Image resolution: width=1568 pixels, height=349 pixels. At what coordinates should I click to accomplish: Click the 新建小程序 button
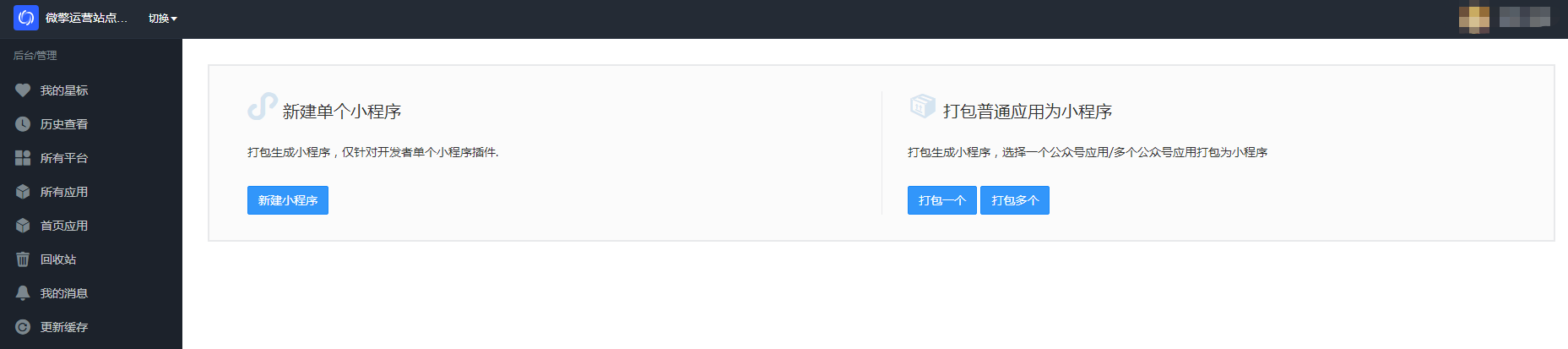click(x=288, y=200)
